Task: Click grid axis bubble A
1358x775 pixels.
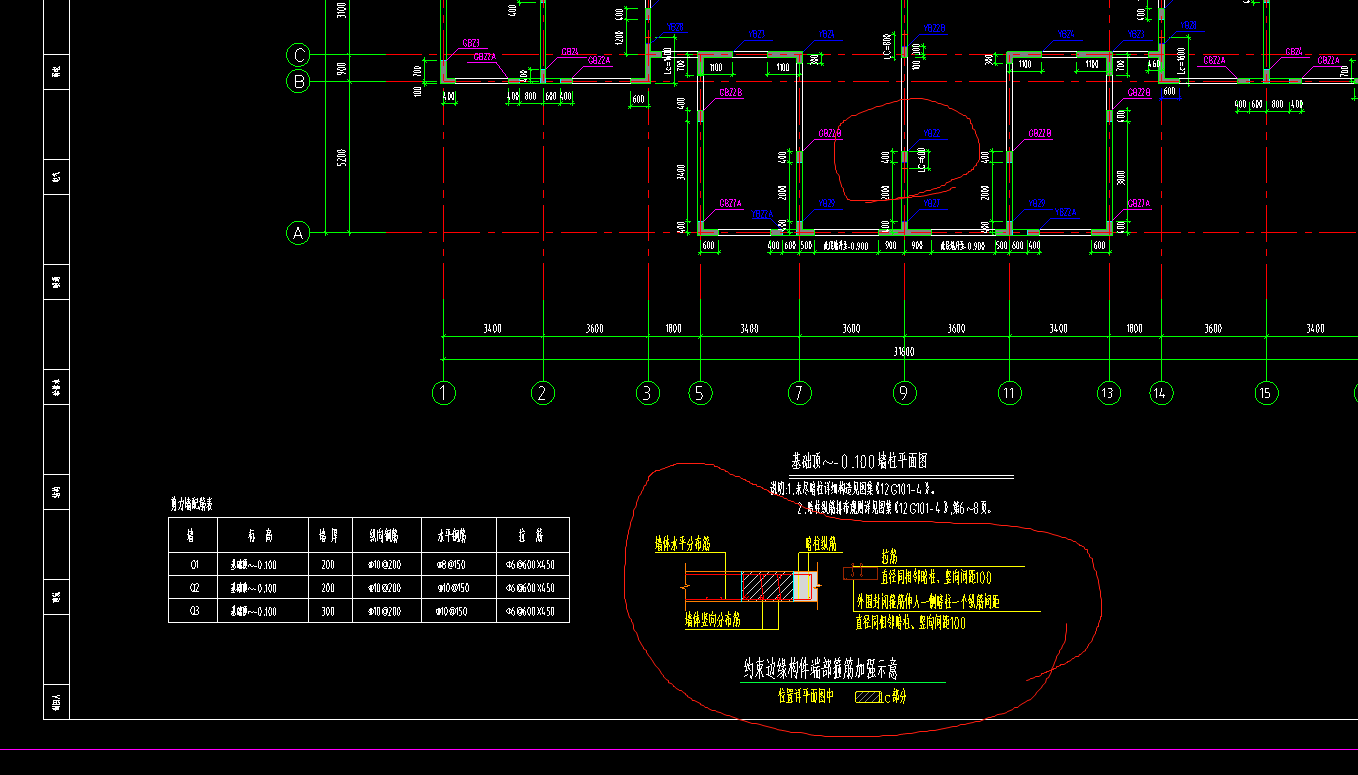Action: pos(298,233)
